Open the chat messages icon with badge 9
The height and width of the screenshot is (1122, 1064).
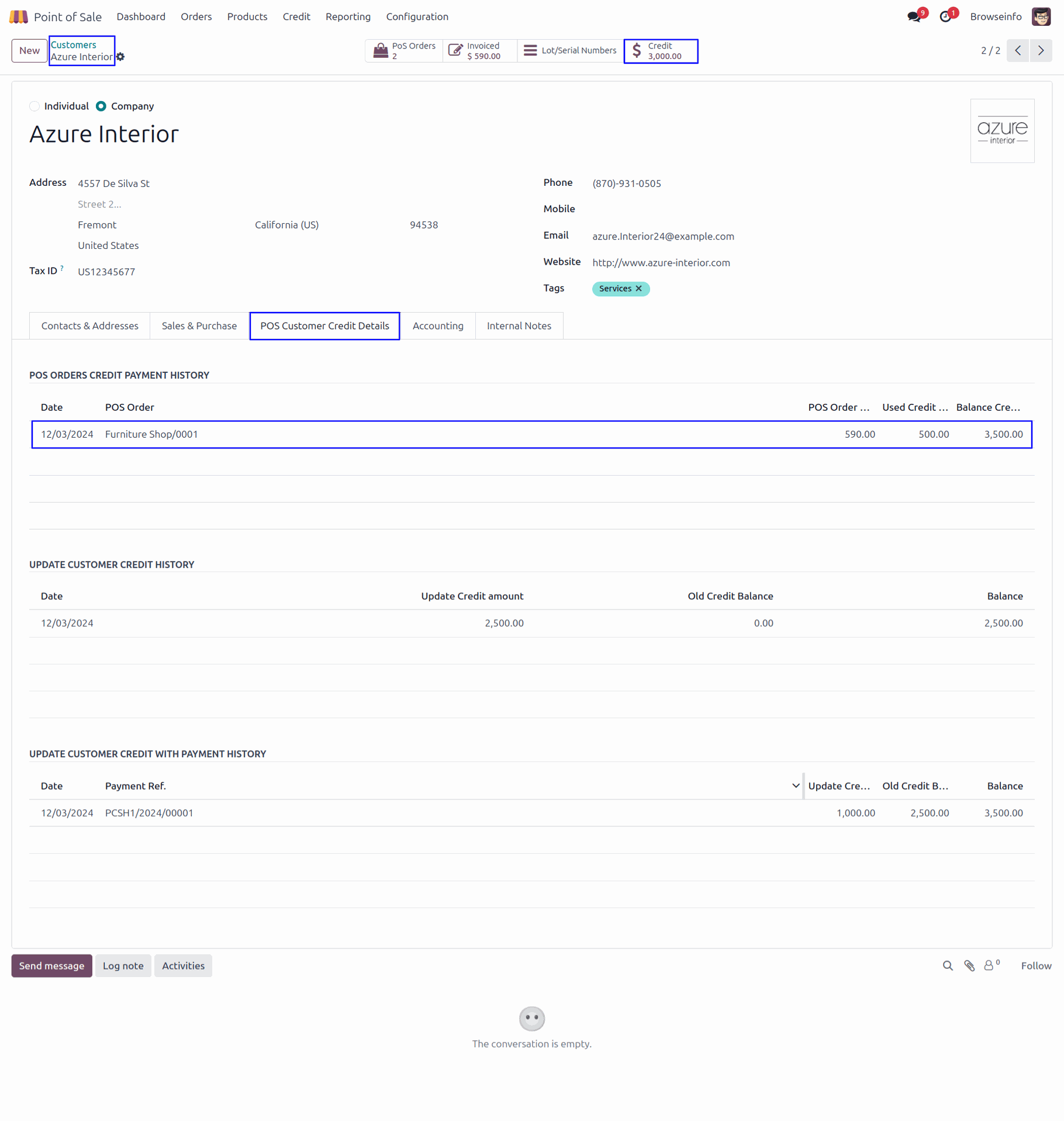click(x=914, y=16)
